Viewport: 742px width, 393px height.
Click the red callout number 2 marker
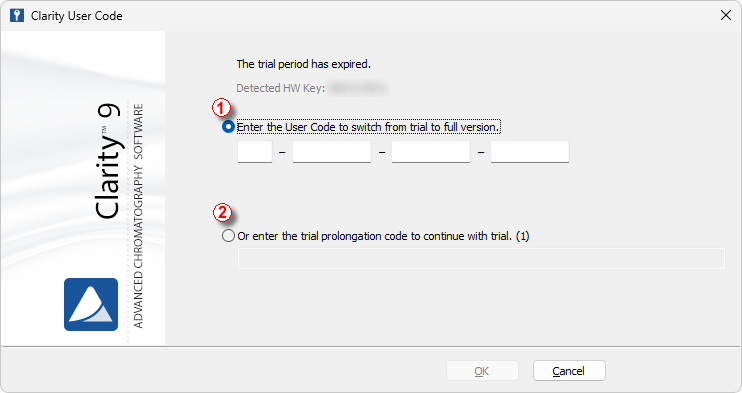(x=222, y=212)
